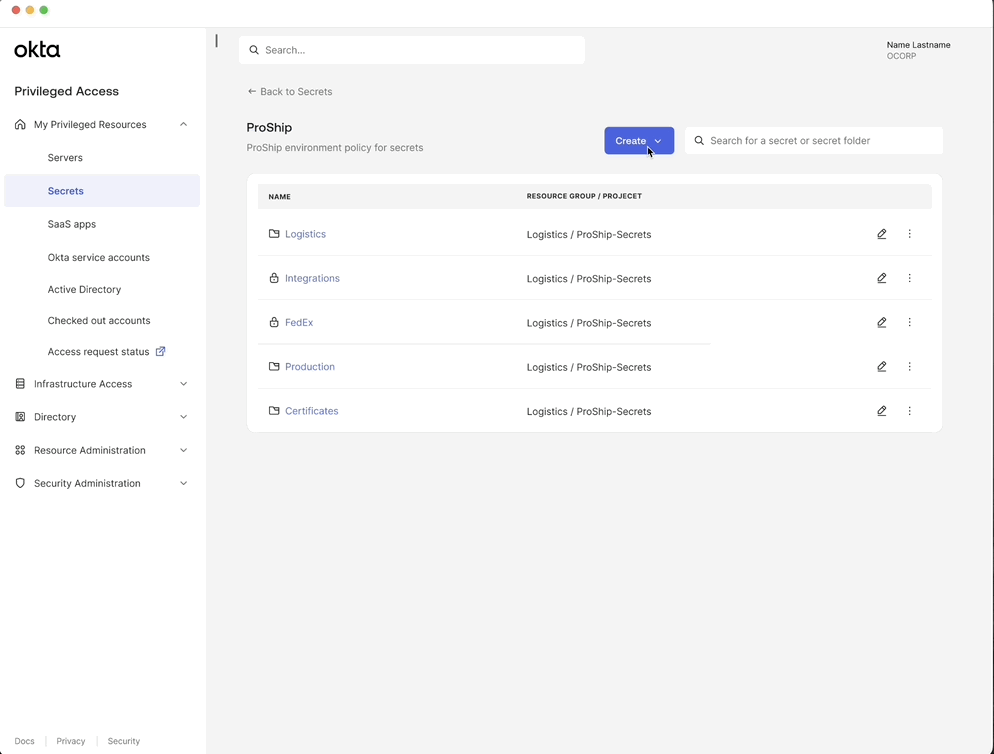Open the Production folder link
994x754 pixels.
click(x=309, y=367)
